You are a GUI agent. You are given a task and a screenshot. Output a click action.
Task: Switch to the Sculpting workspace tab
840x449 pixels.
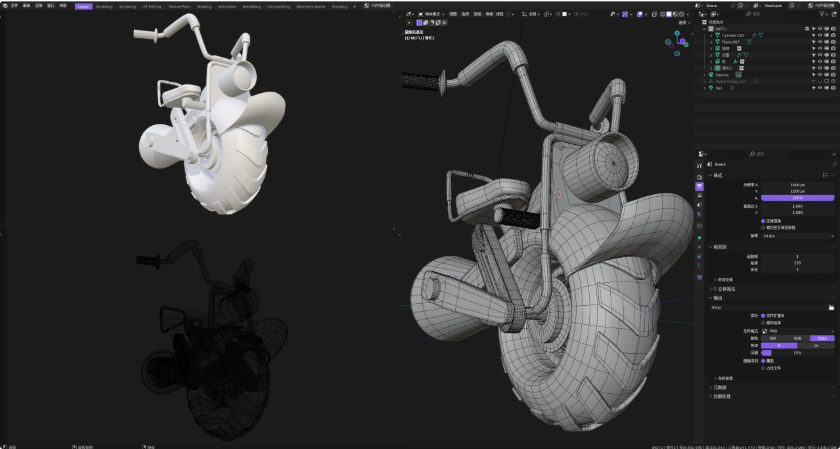point(127,5)
